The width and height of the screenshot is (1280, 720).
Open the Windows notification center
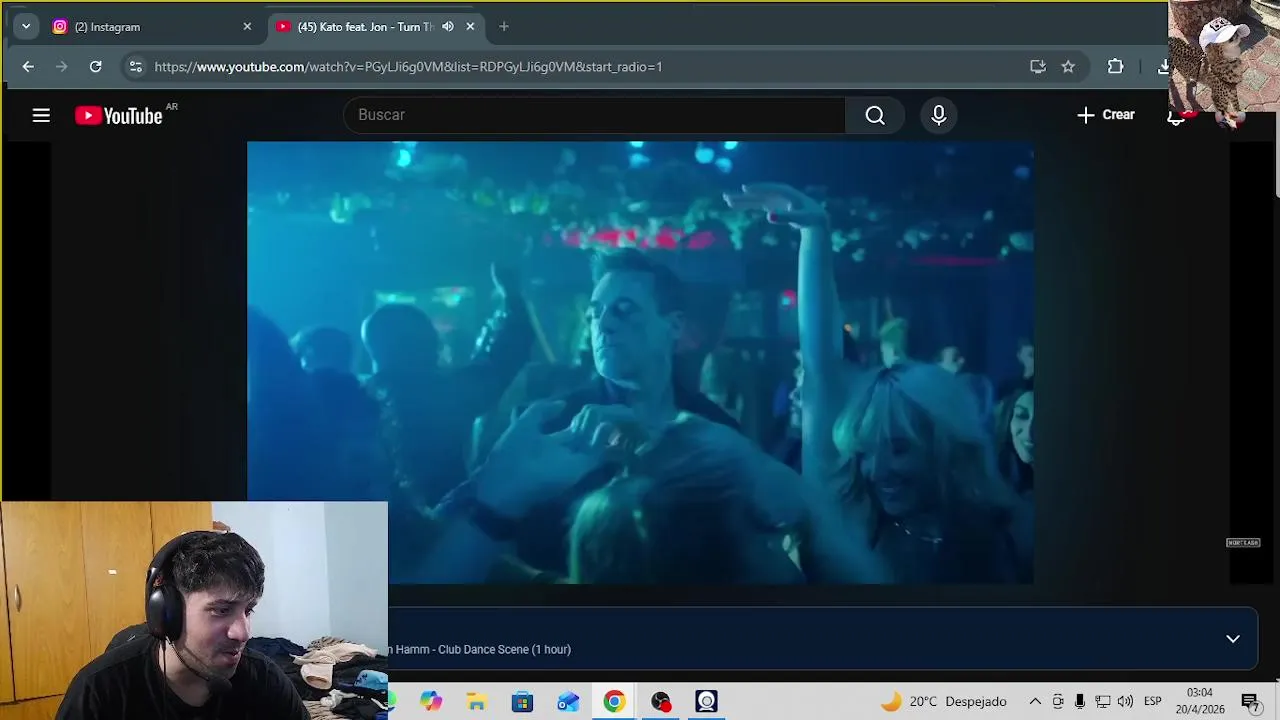tap(1250, 702)
